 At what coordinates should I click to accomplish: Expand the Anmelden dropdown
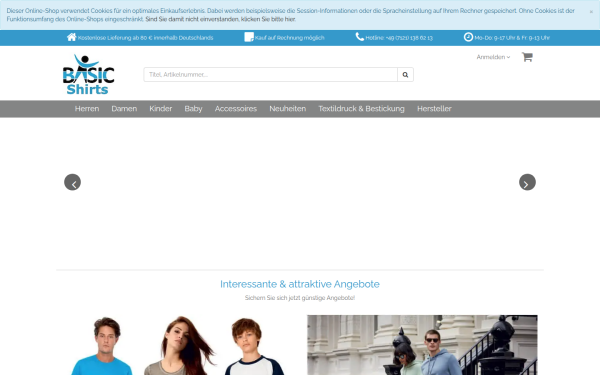[x=493, y=57]
